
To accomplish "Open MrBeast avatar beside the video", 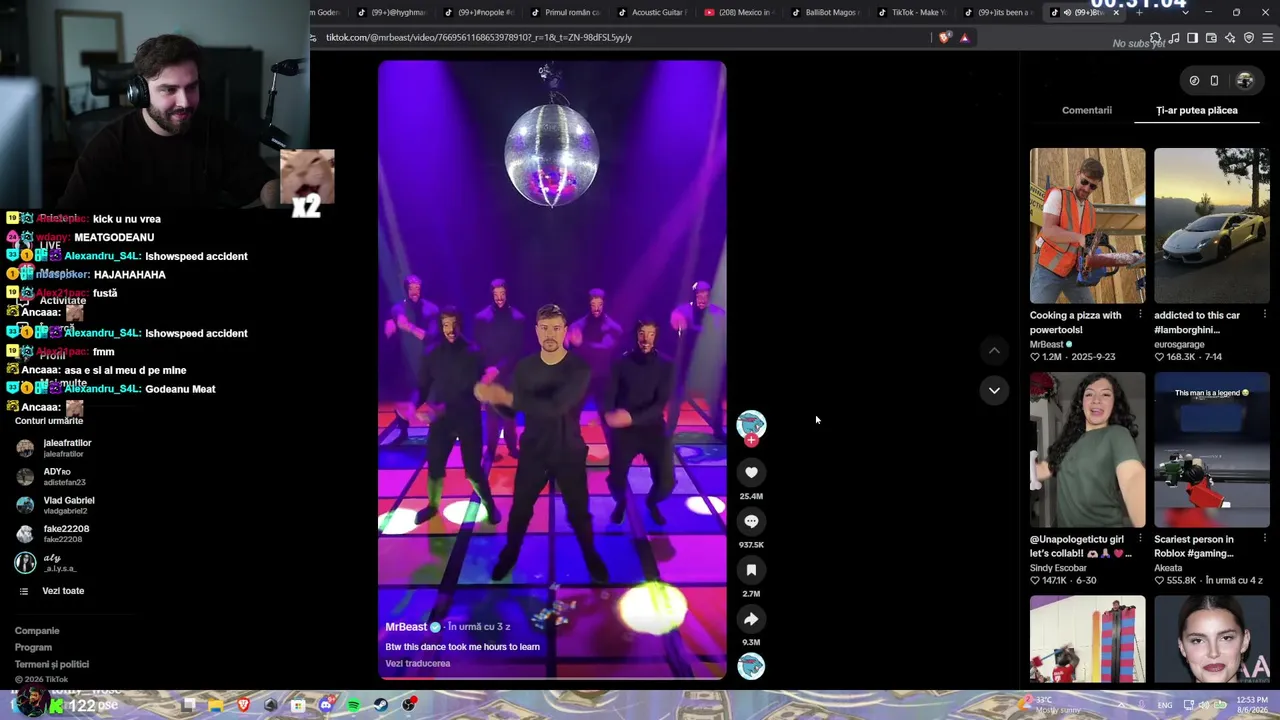I will tap(751, 424).
